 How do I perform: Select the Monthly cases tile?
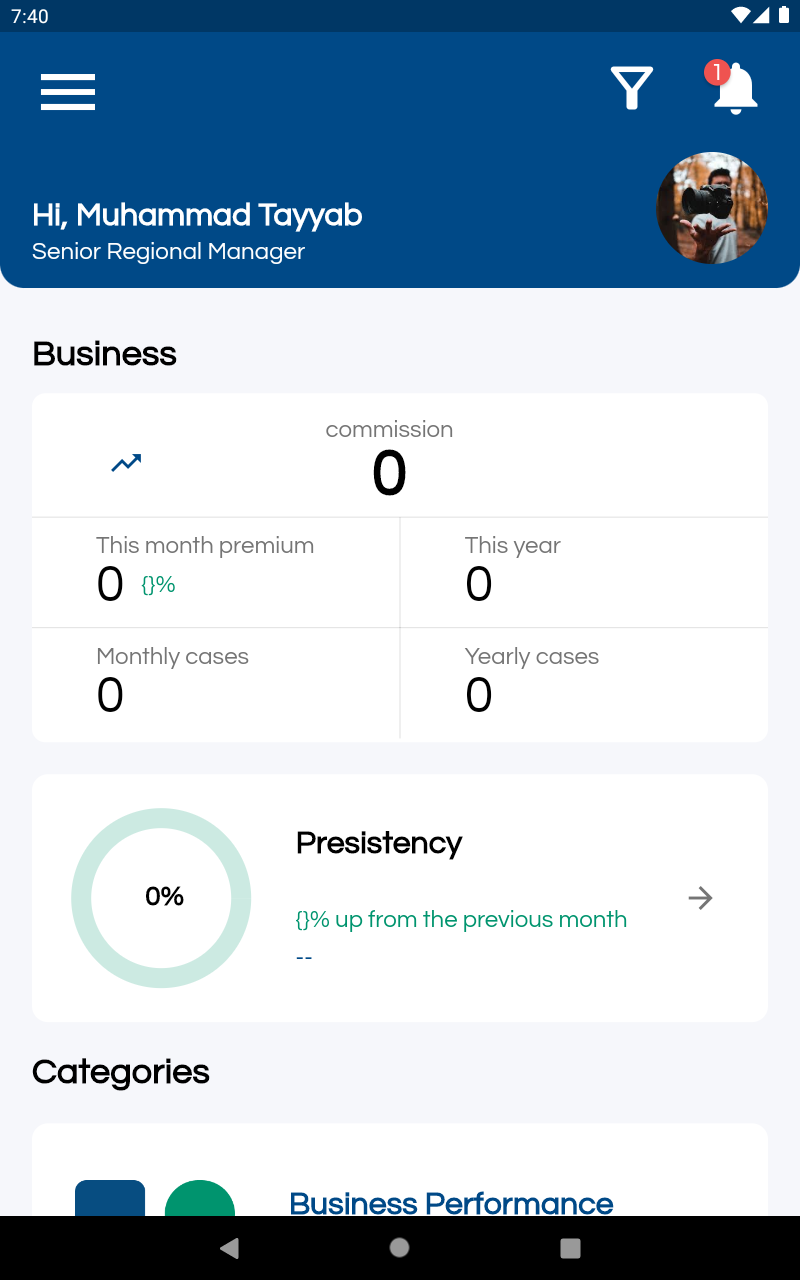tap(216, 684)
